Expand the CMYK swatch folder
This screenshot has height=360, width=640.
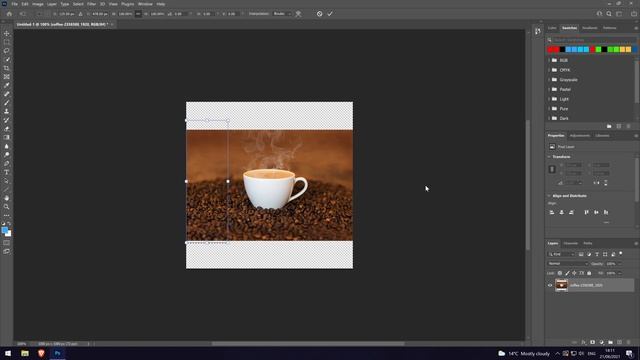549,70
